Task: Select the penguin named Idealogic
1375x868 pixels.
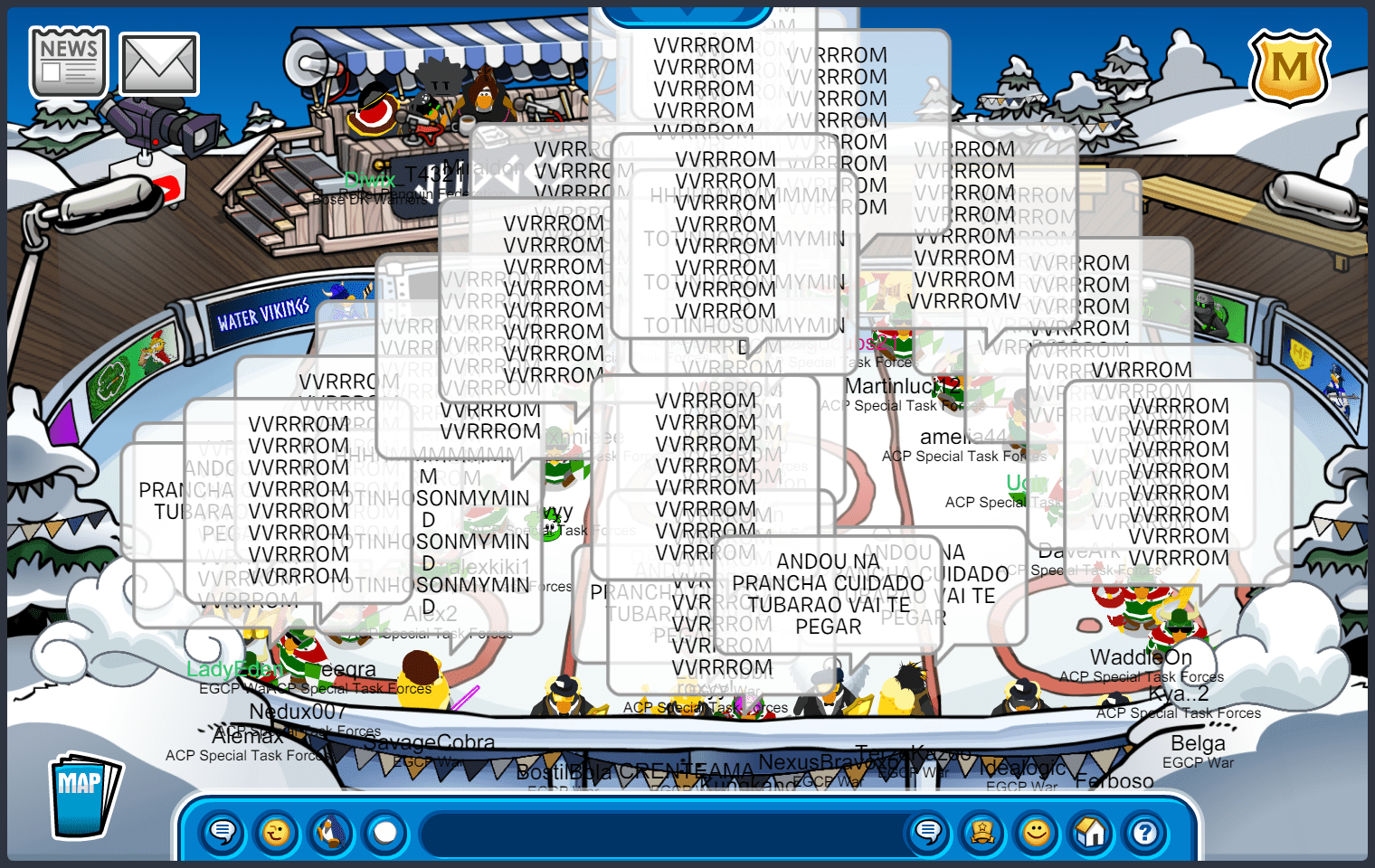Action: (x=1023, y=768)
